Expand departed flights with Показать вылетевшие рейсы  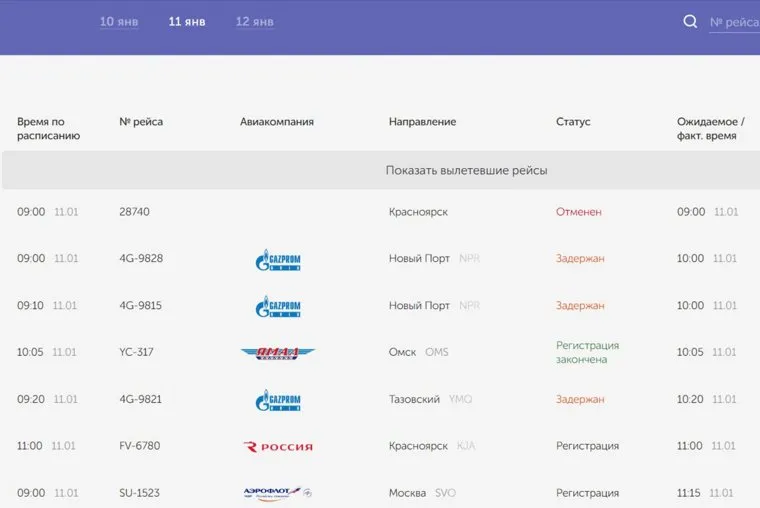[x=466, y=171]
